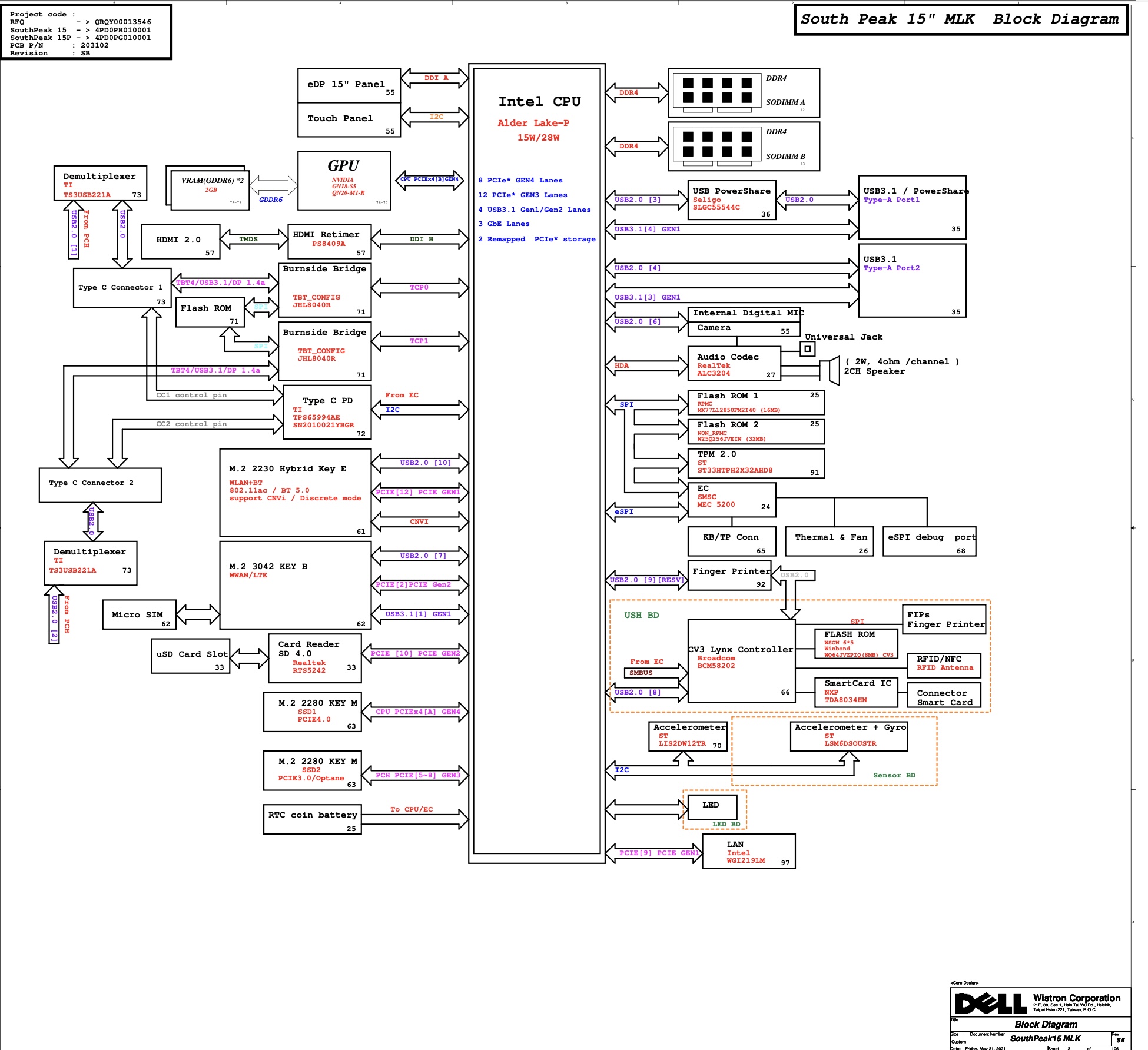Select the 'Internal Digital MIC' label

[748, 313]
